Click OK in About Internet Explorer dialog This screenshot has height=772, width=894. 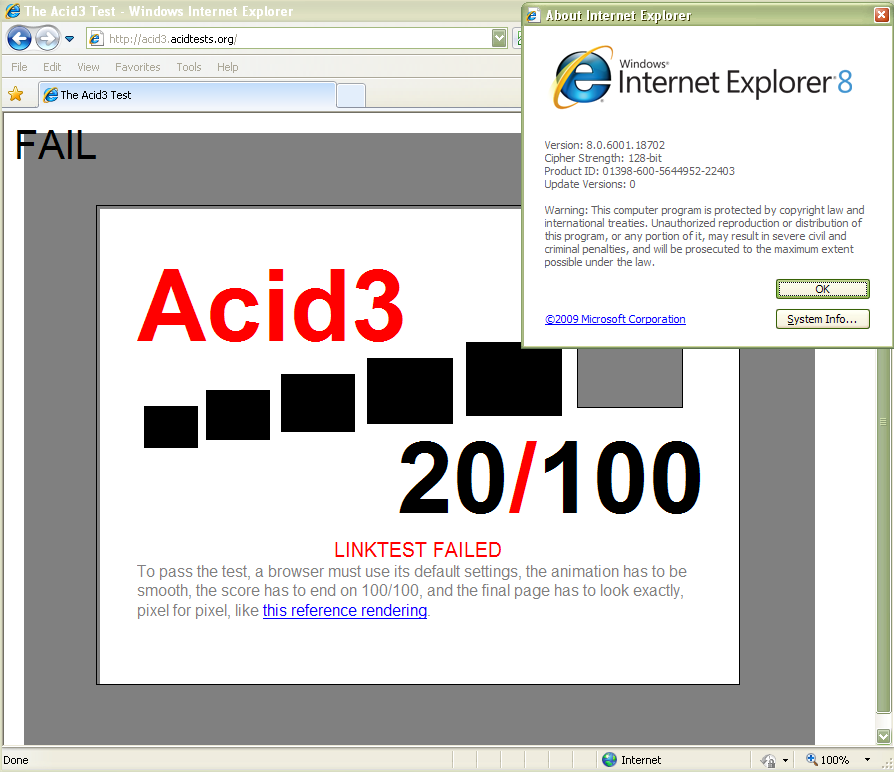point(822,289)
